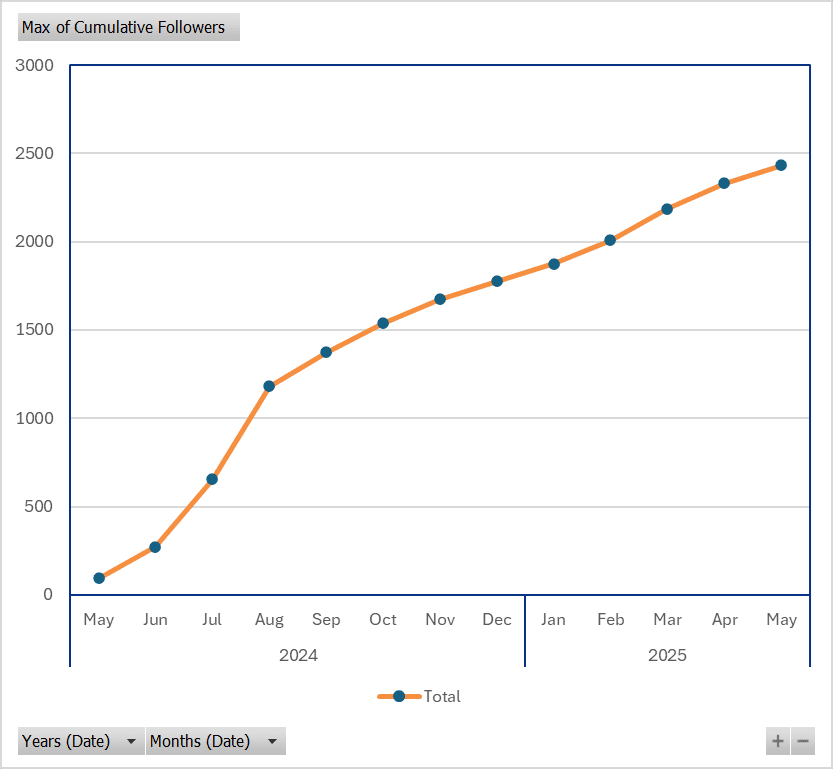Click the Max of Cumulative Followers field button

click(x=128, y=27)
